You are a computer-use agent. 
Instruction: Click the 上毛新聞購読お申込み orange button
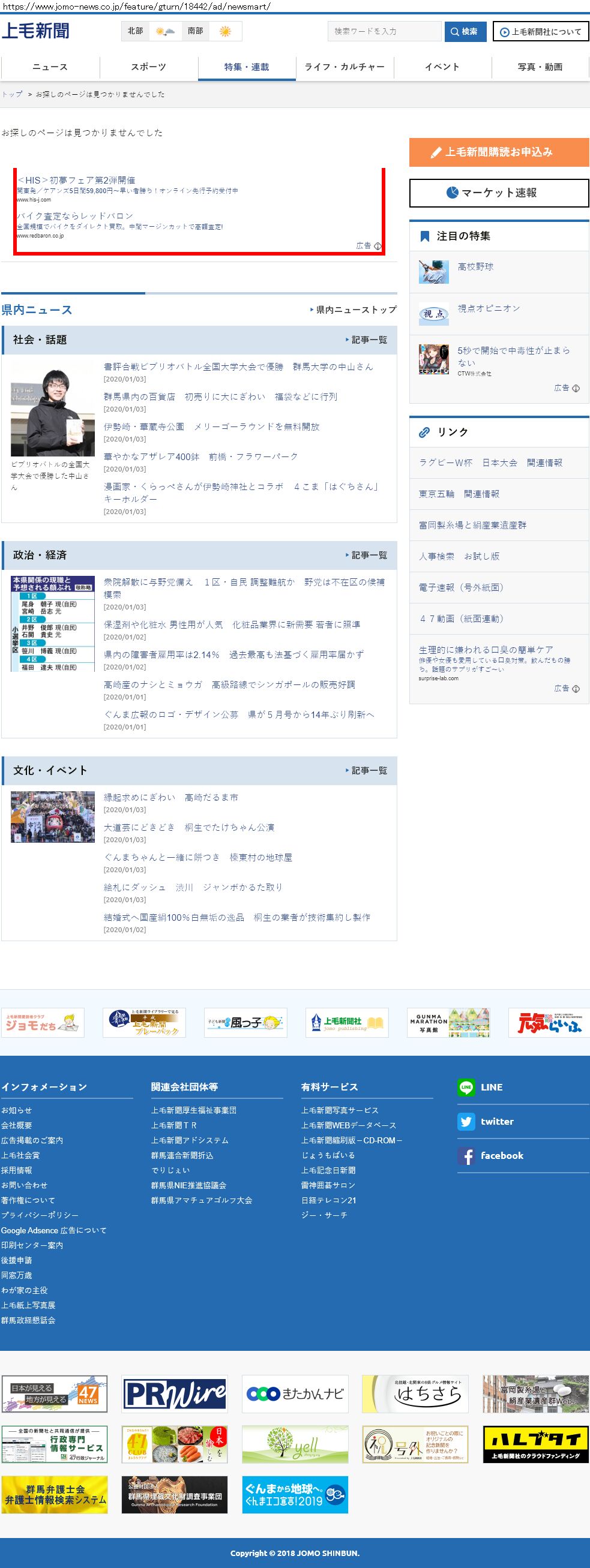click(x=499, y=152)
